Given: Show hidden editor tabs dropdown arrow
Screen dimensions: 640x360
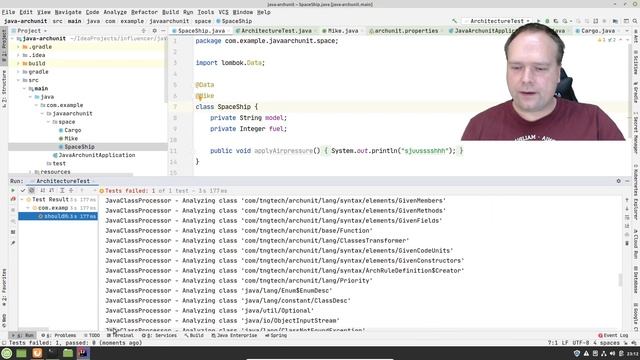Looking at the screenshot, I should (627, 31).
